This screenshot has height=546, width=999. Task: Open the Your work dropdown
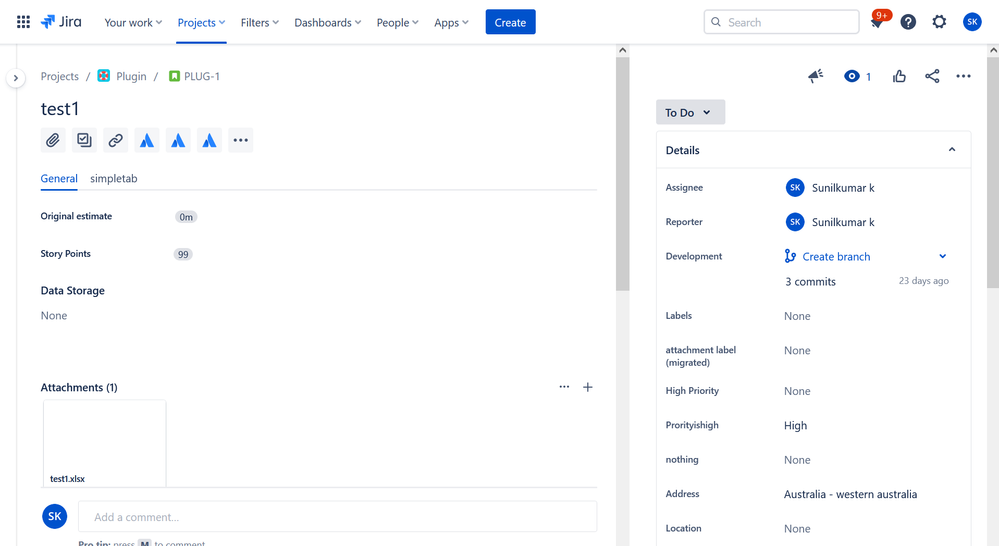click(x=133, y=22)
